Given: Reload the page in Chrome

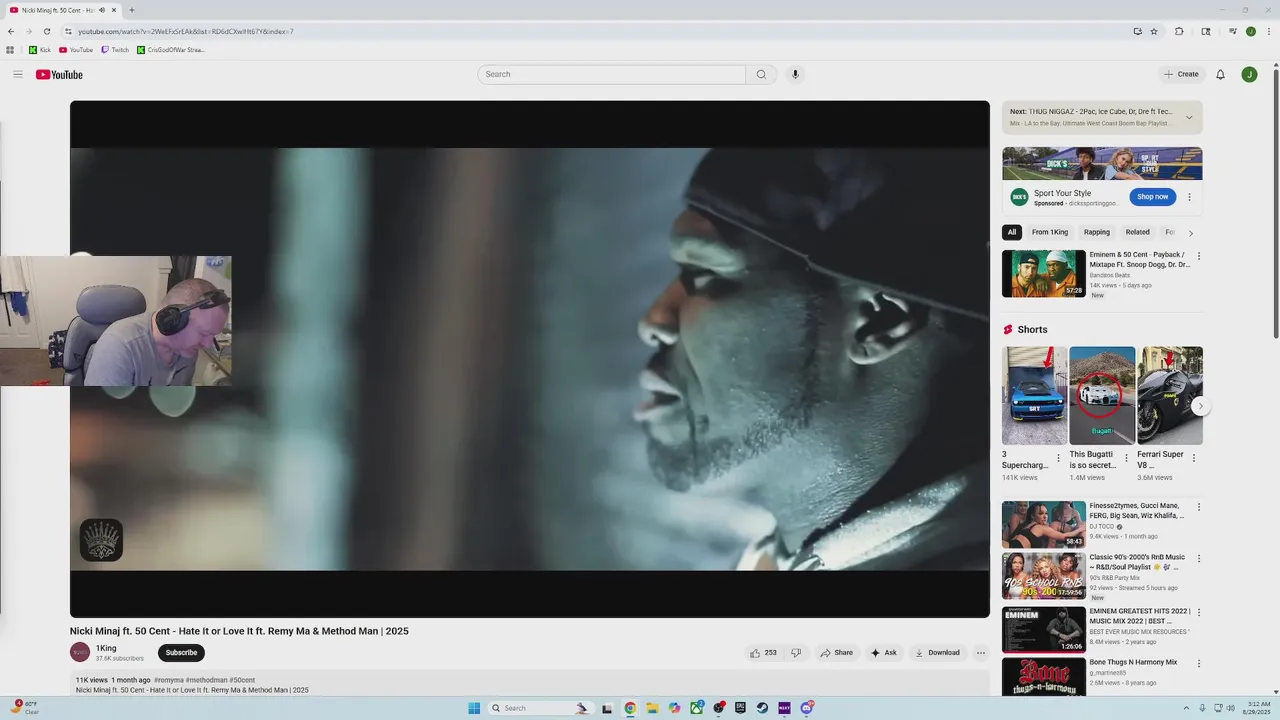Looking at the screenshot, I should (46, 31).
